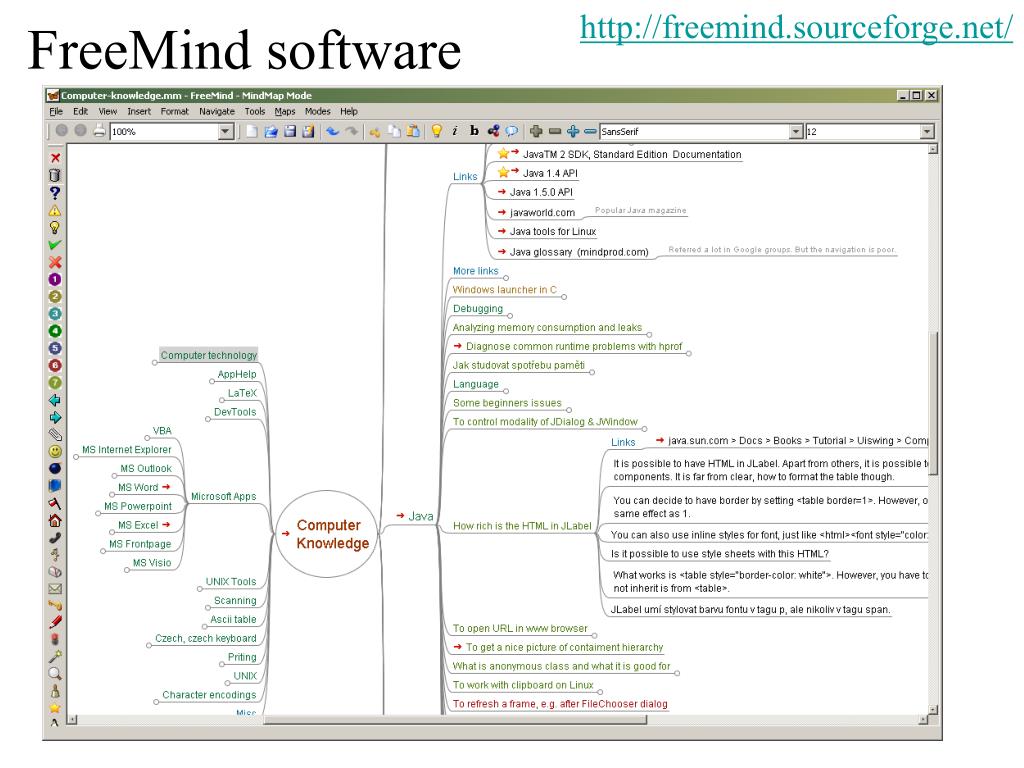This screenshot has height=768, width=1024.
Task: Add the priority 1 purple circle icon
Action: pyautogui.click(x=55, y=280)
